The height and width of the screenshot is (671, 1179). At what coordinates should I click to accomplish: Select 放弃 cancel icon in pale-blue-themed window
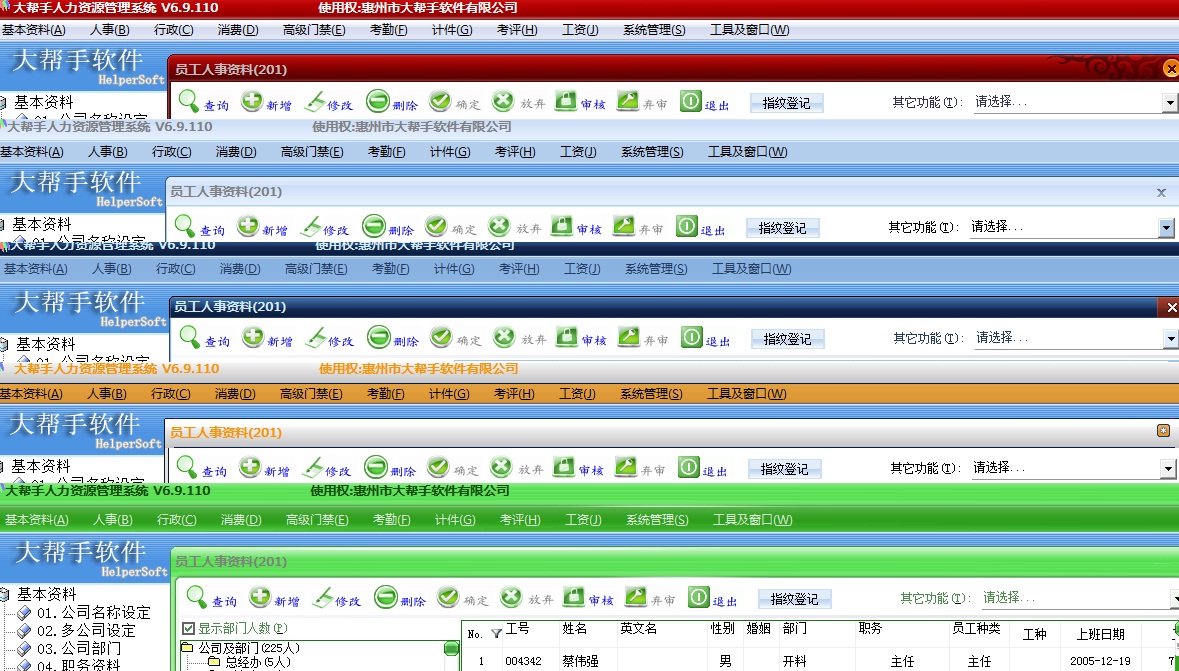coord(499,225)
